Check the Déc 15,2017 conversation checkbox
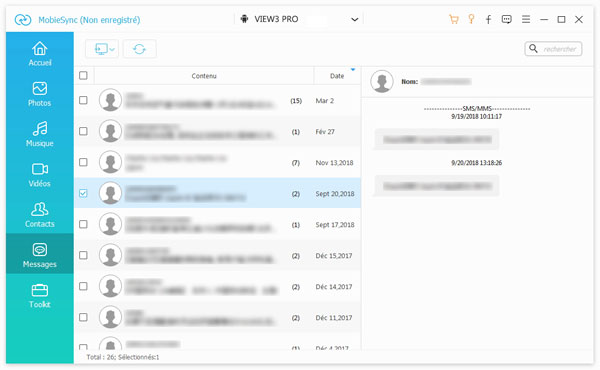 coord(83,255)
